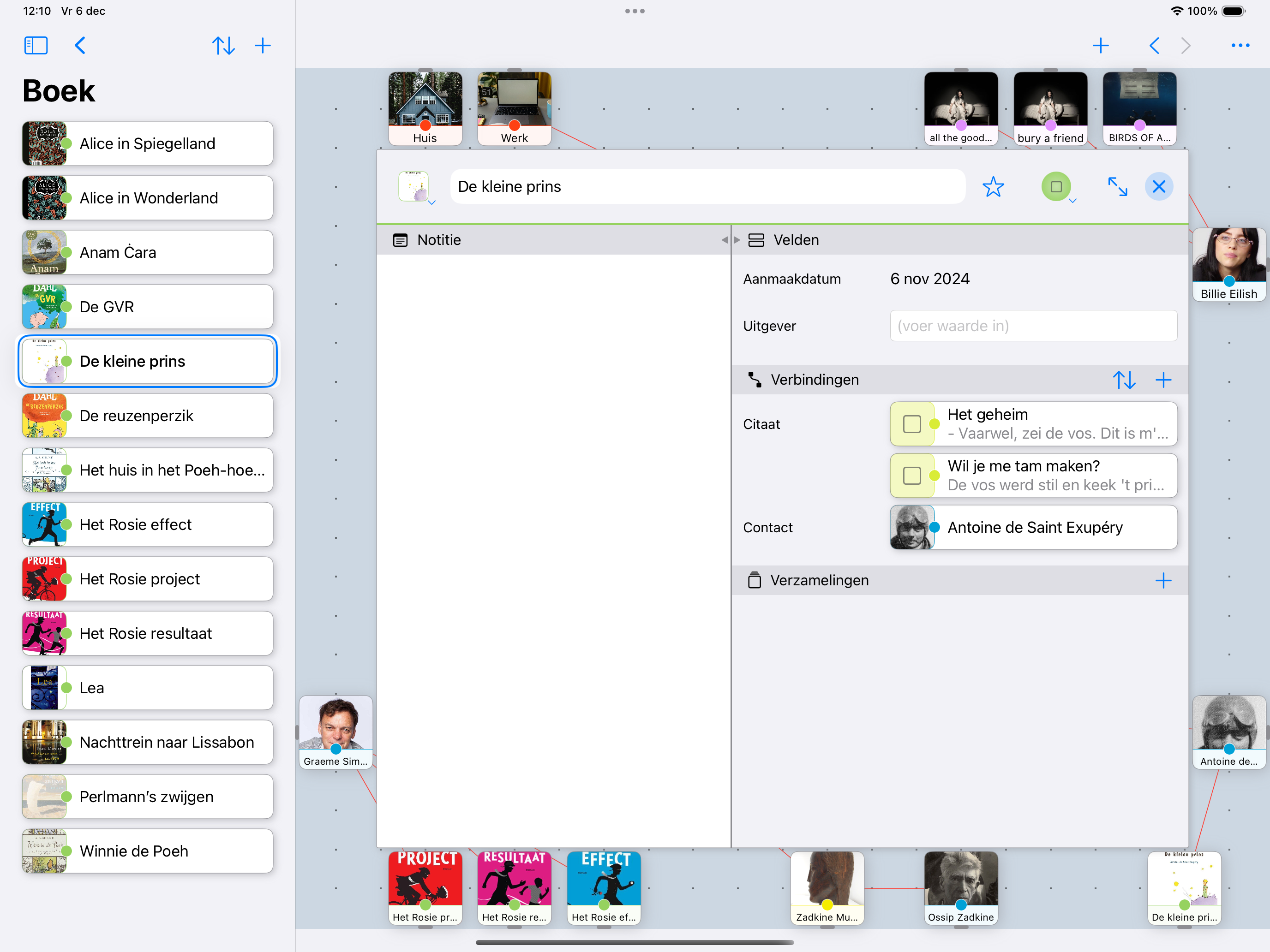Open the book cover image dropdown
The height and width of the screenshot is (952, 1270).
[414, 186]
